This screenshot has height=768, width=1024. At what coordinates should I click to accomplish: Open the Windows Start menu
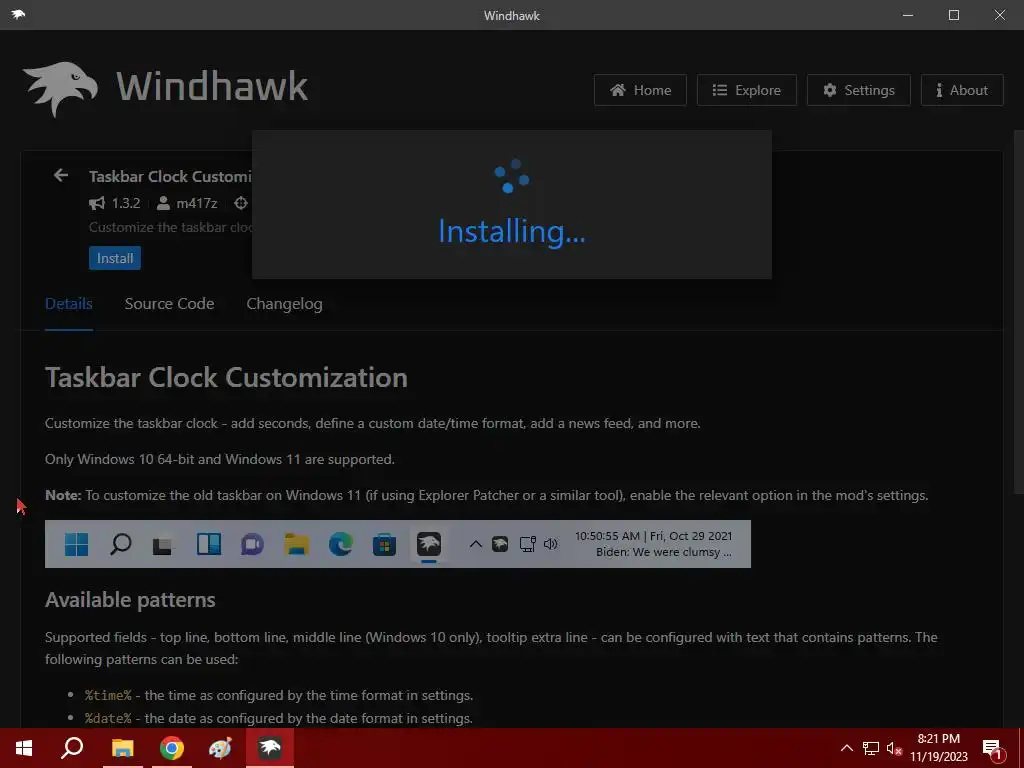tap(24, 748)
